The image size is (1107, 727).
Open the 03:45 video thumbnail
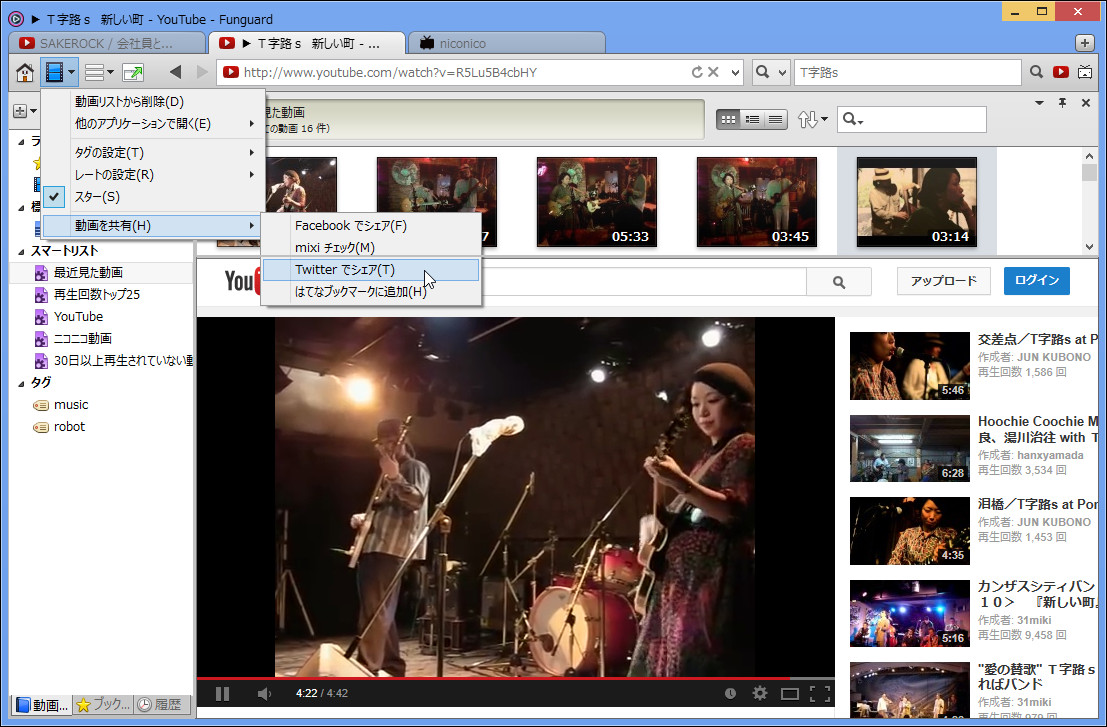pos(757,202)
